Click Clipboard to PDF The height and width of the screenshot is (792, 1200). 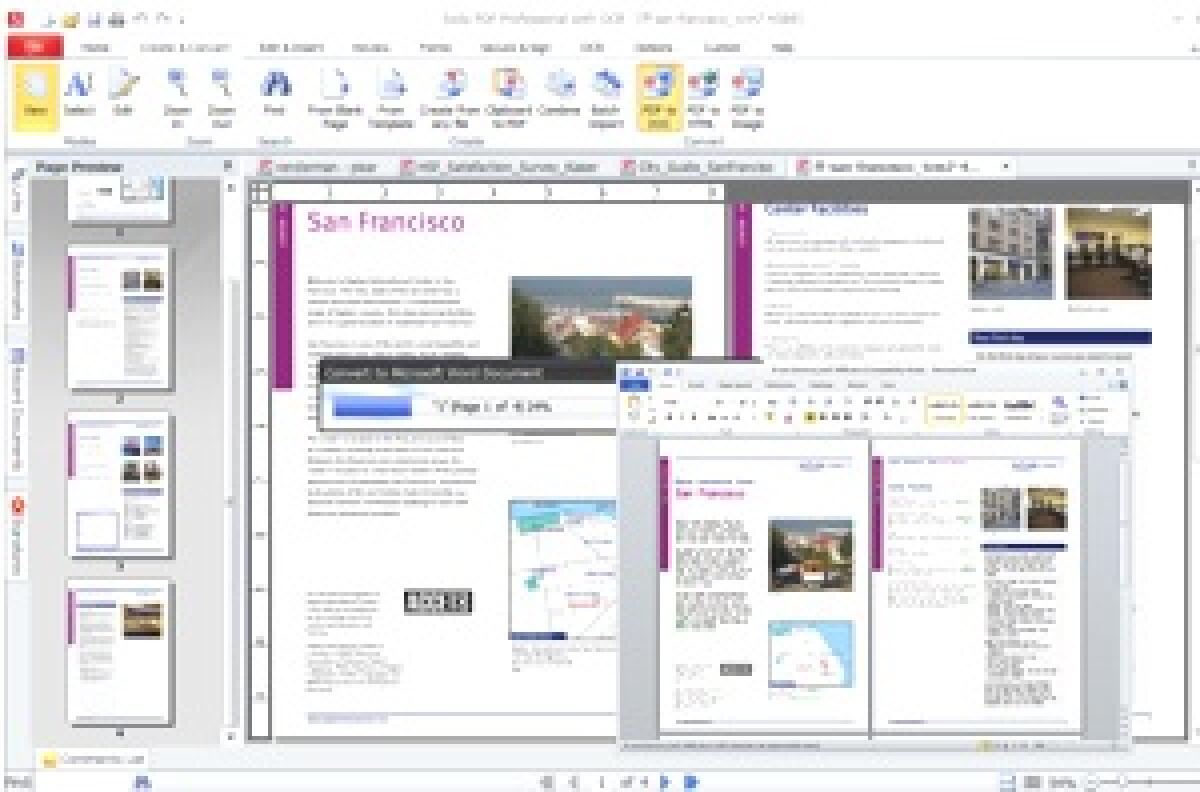(x=510, y=97)
